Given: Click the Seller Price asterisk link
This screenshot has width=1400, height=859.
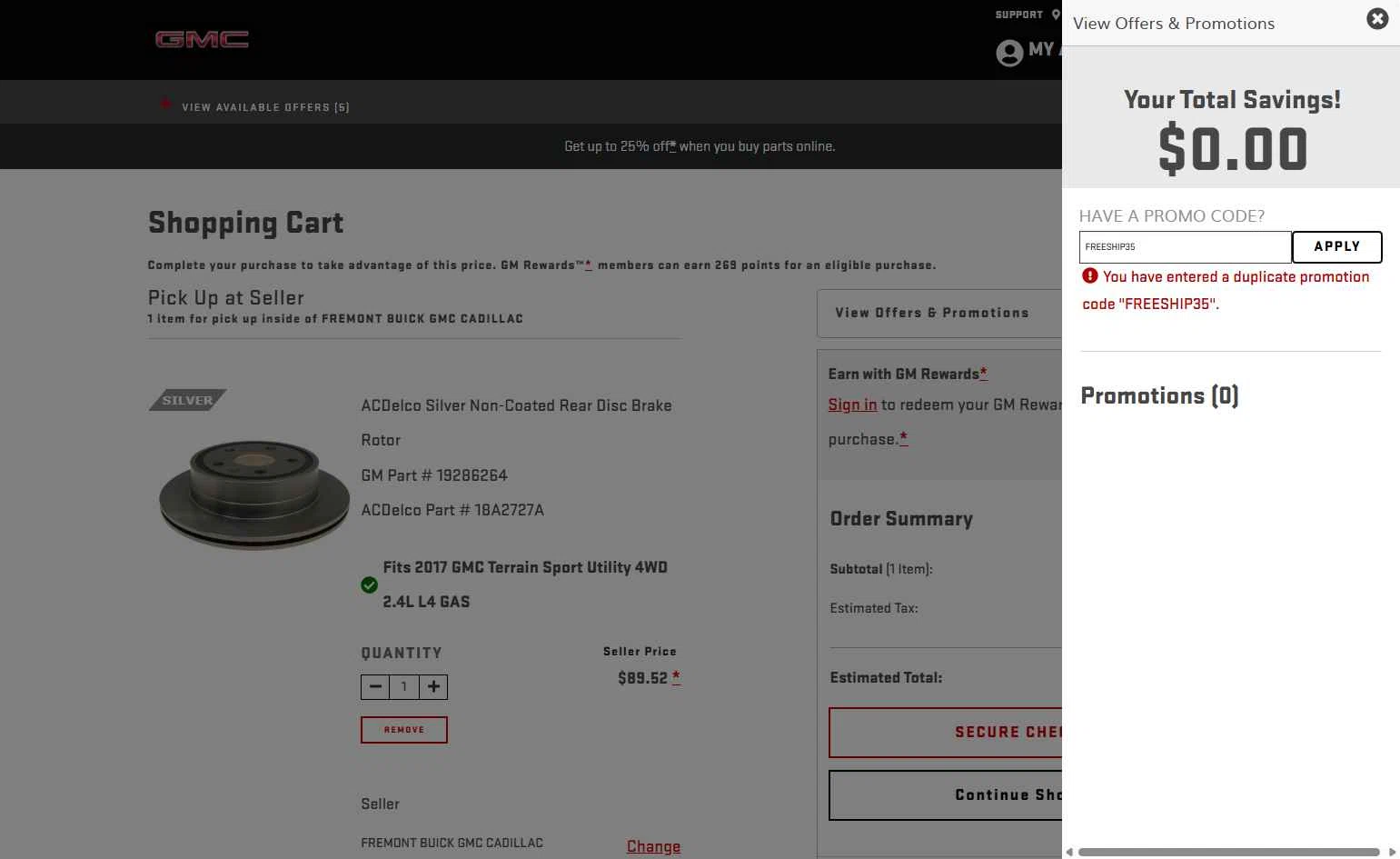Looking at the screenshot, I should (676, 677).
